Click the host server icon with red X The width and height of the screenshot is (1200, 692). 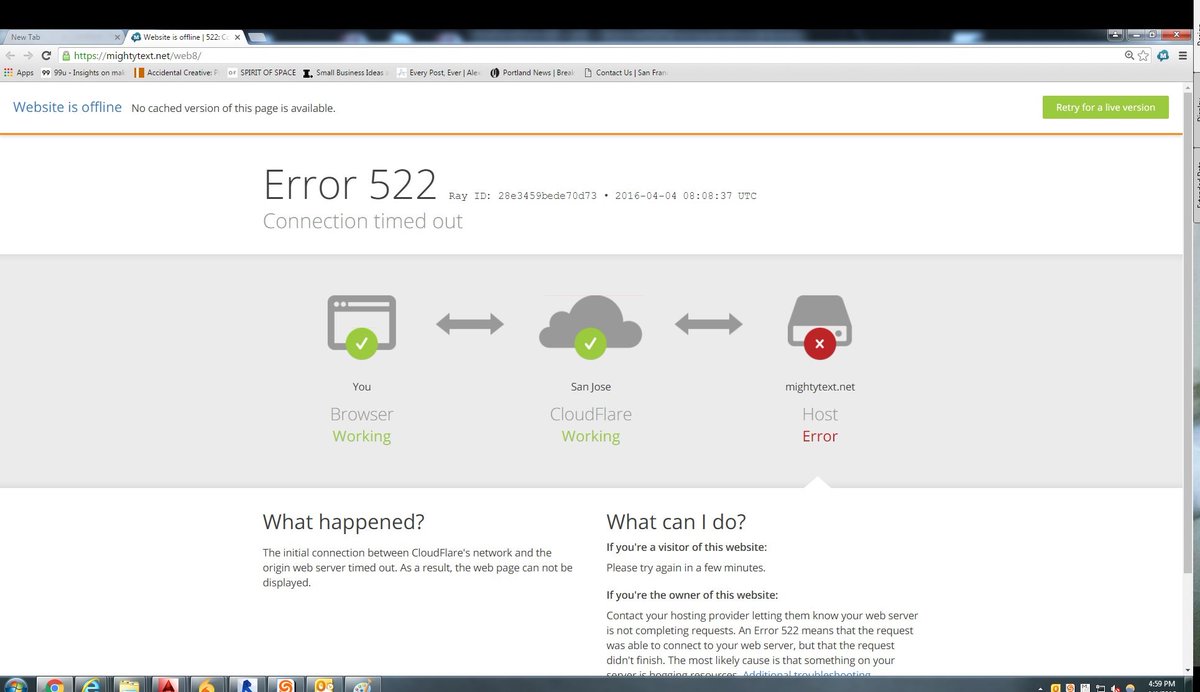point(819,325)
